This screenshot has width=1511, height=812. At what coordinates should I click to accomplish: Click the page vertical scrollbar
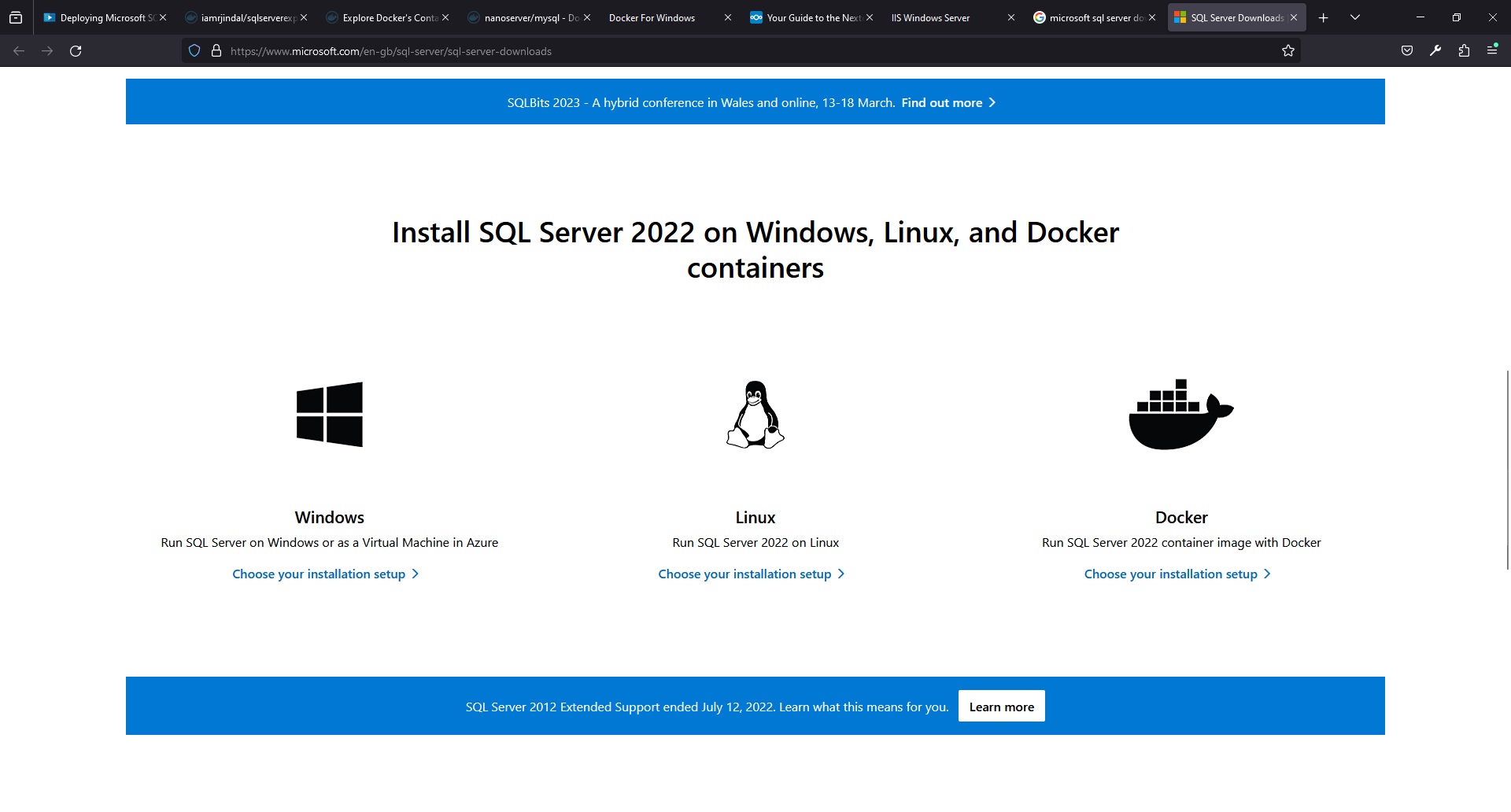[x=1507, y=469]
